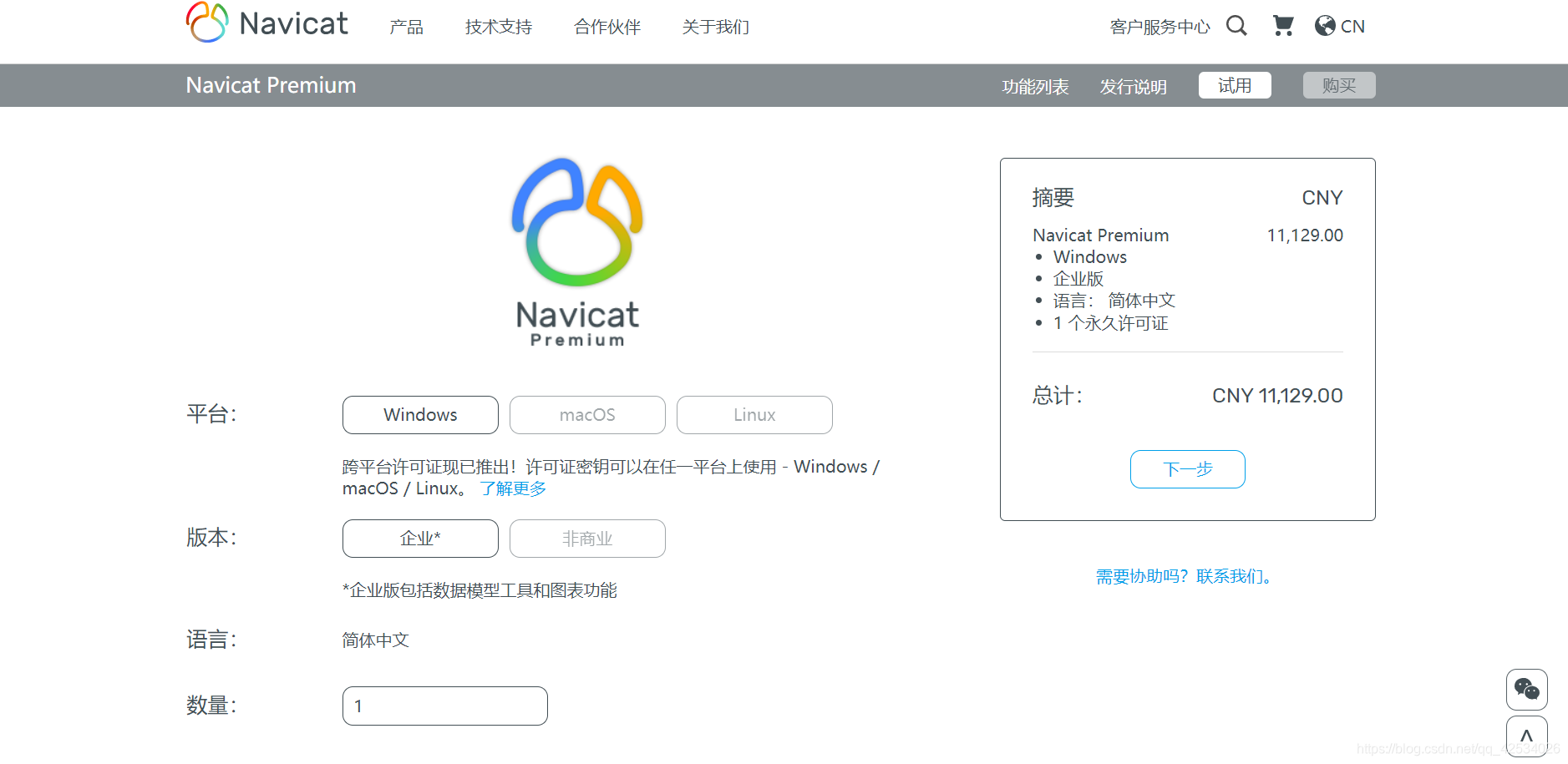
Task: Click the large Navicat Premium product logo
Action: click(577, 252)
